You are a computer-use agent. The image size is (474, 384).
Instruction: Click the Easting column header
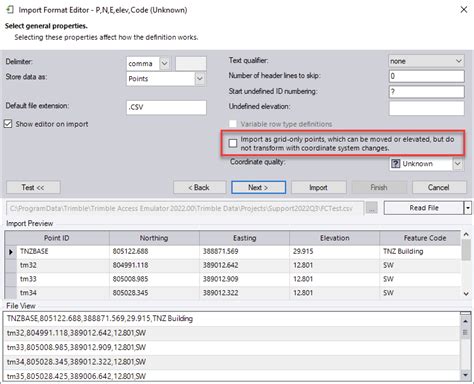244,238
